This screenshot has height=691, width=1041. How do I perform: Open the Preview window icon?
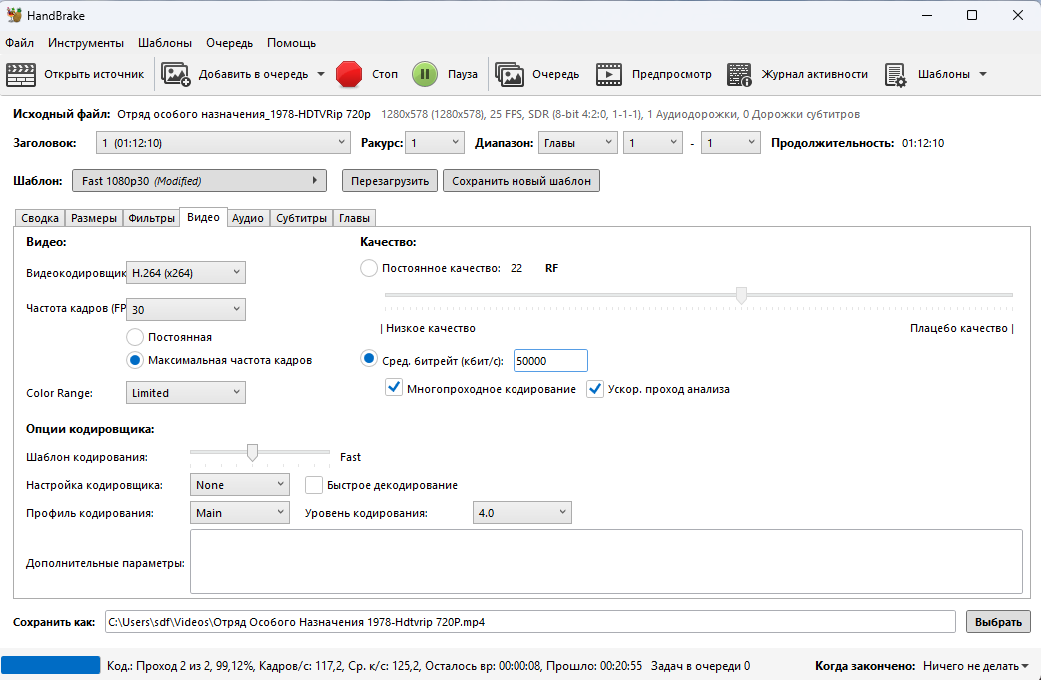click(x=609, y=74)
